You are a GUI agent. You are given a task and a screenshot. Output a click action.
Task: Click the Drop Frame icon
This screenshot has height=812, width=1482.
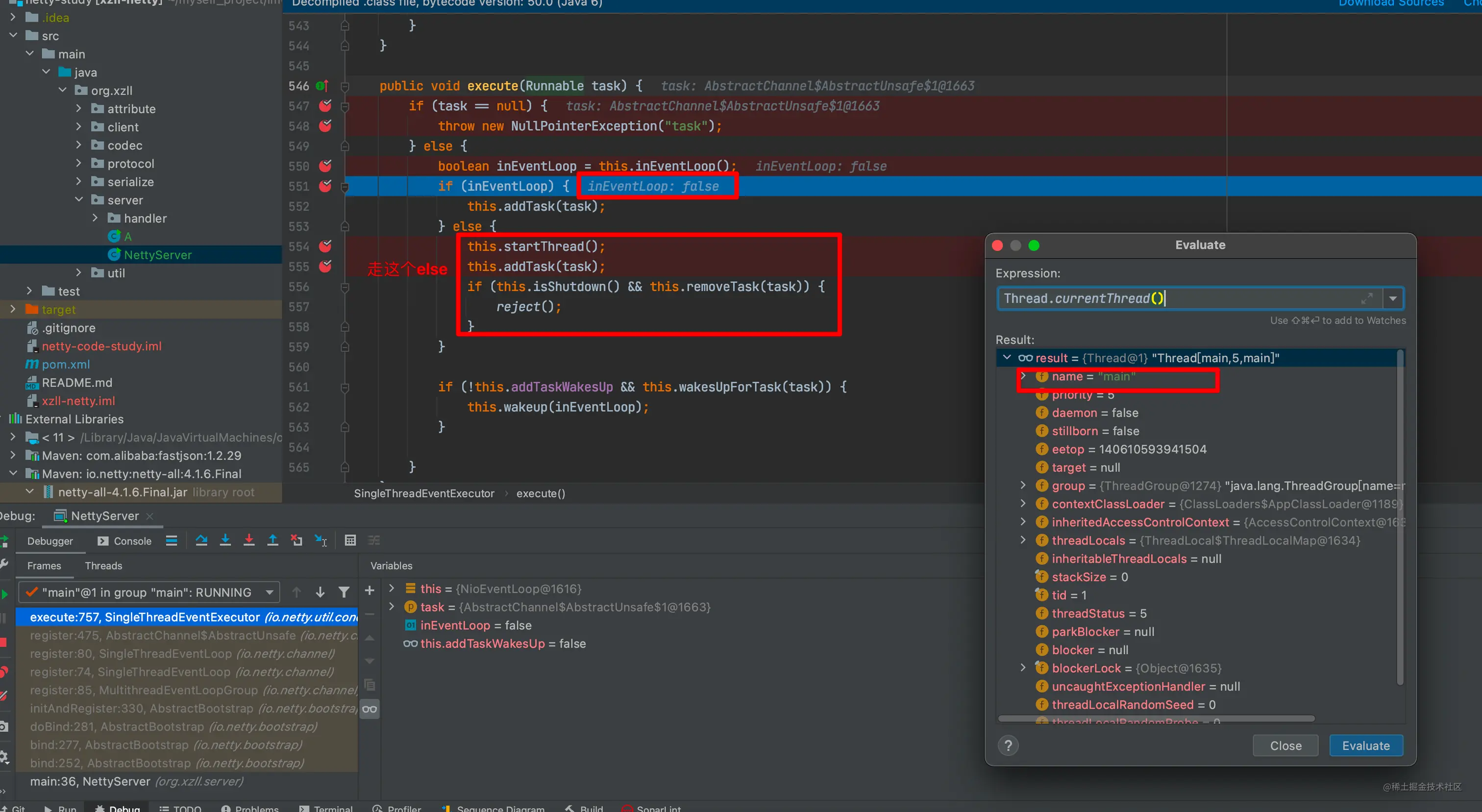click(x=296, y=541)
